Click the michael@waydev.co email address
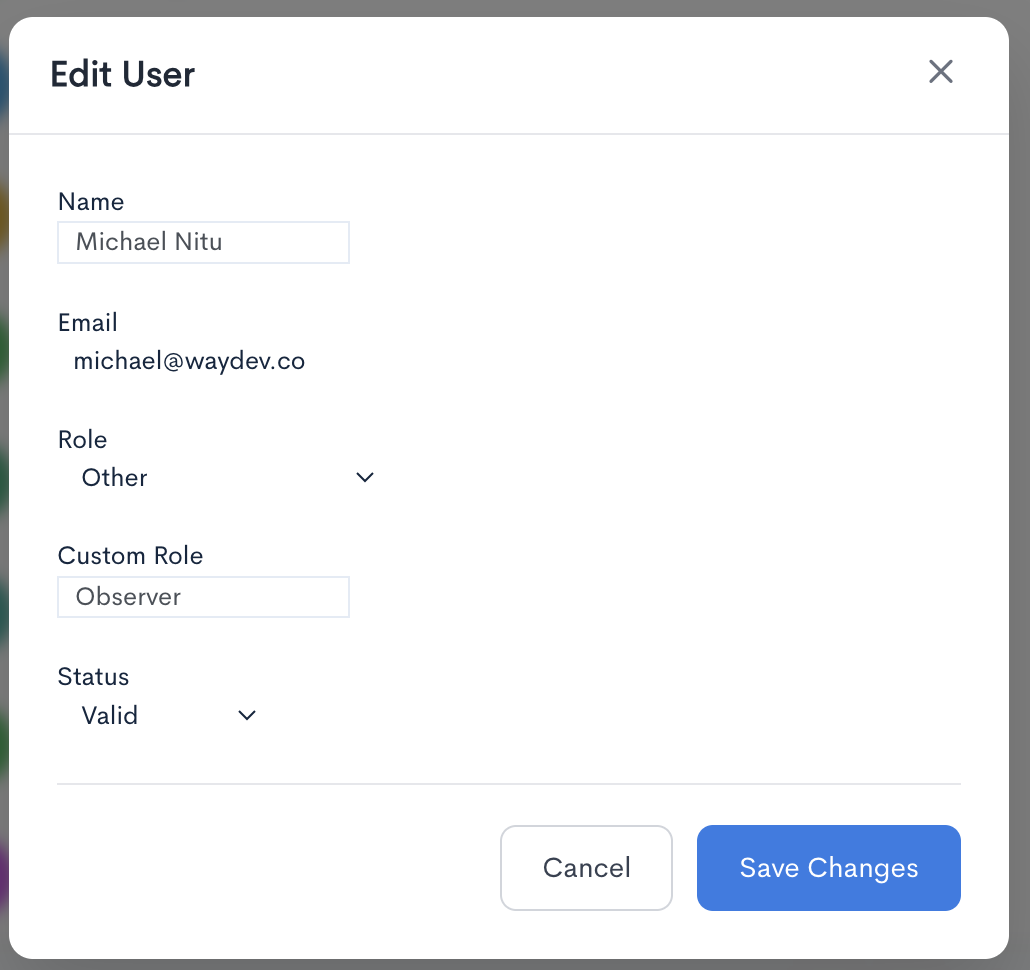 click(189, 361)
